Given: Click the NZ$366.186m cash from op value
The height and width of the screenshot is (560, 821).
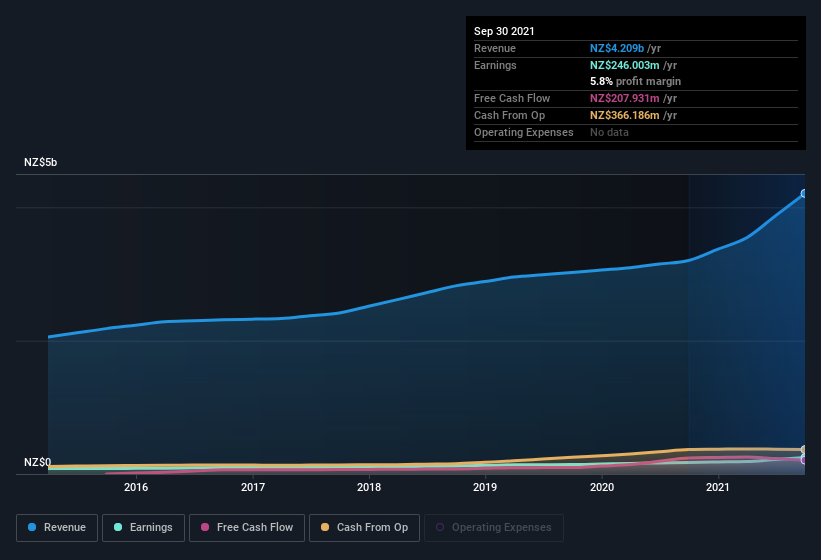Looking at the screenshot, I should coord(625,115).
